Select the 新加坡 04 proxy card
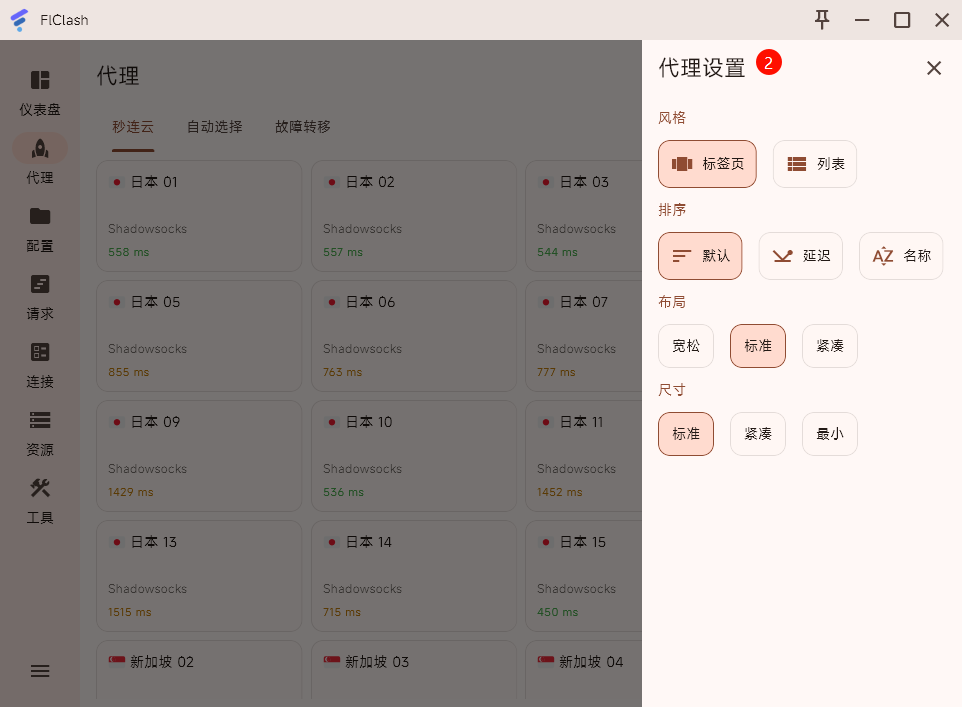The height and width of the screenshot is (707, 962). 583,670
